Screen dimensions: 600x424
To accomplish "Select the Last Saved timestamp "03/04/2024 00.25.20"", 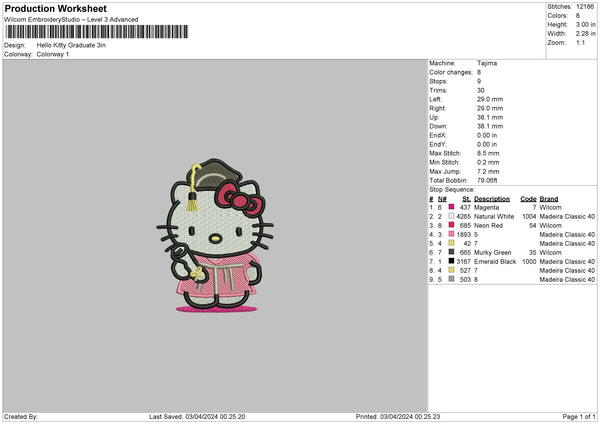I will 215,416.
